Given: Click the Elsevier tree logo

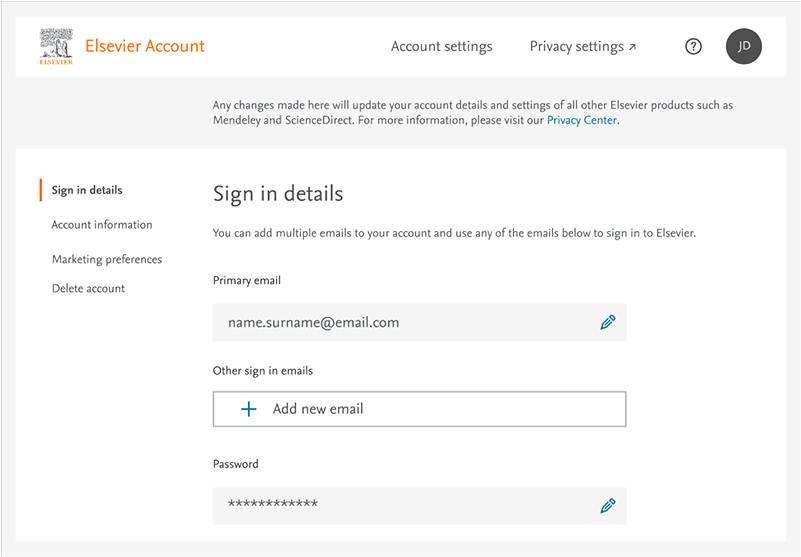Looking at the screenshot, I should click(56, 46).
